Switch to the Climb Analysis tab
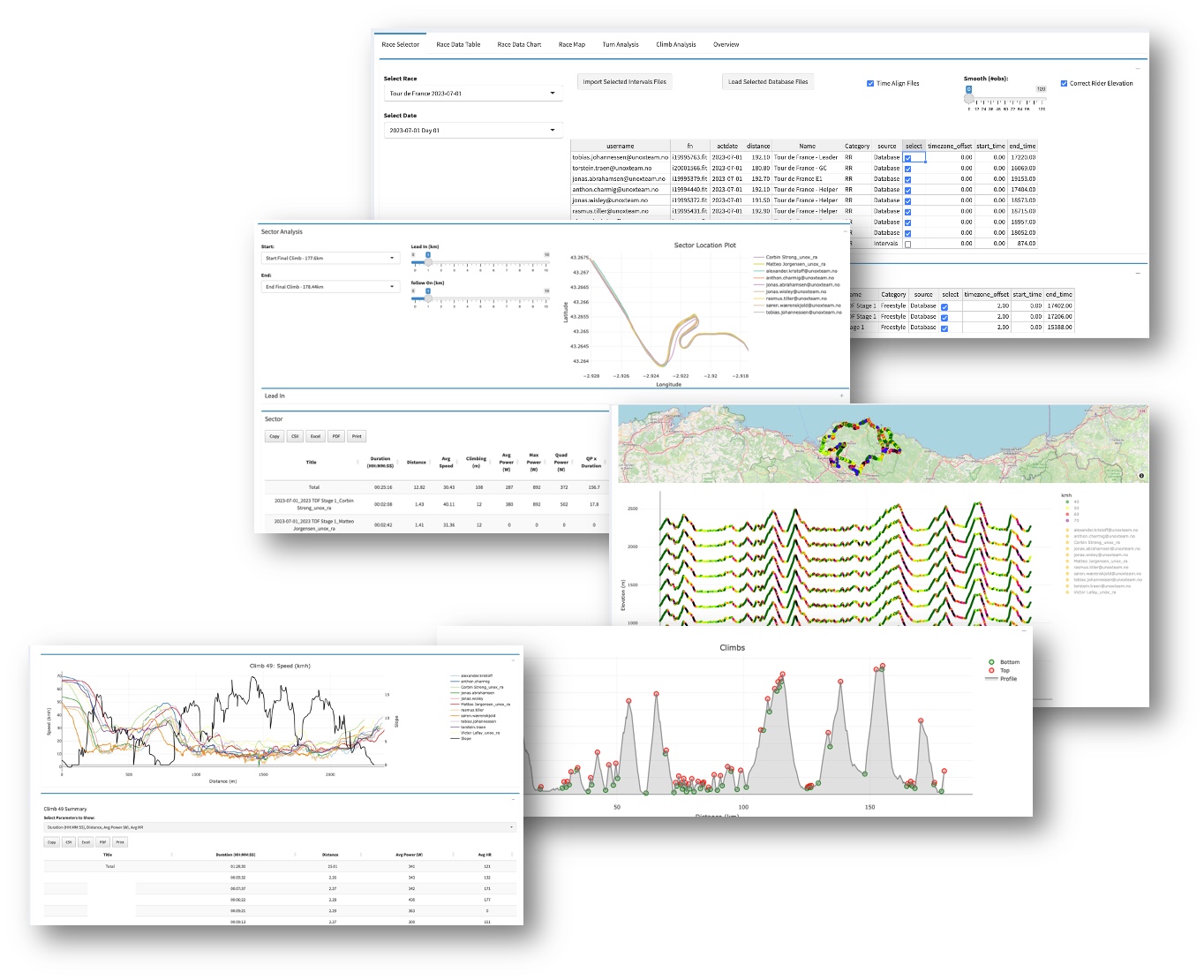The width and height of the screenshot is (1204, 980). [675, 44]
